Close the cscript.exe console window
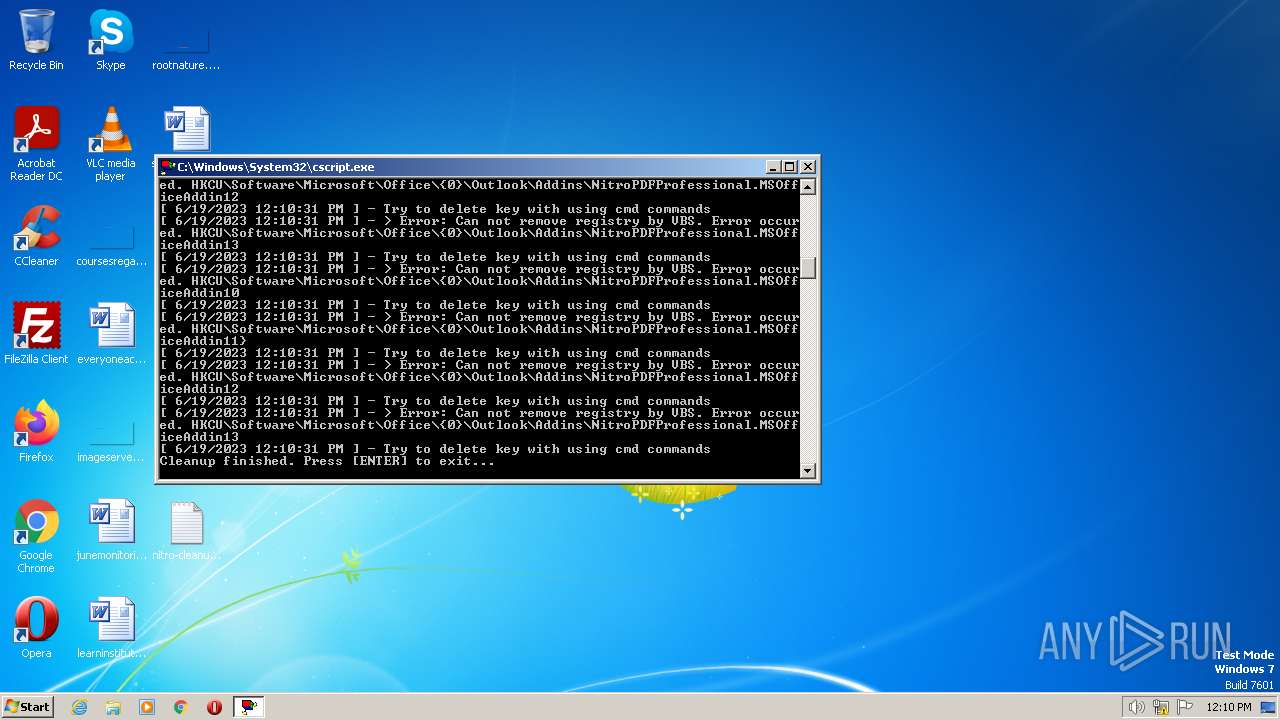Viewport: 1280px width, 720px height. [808, 167]
